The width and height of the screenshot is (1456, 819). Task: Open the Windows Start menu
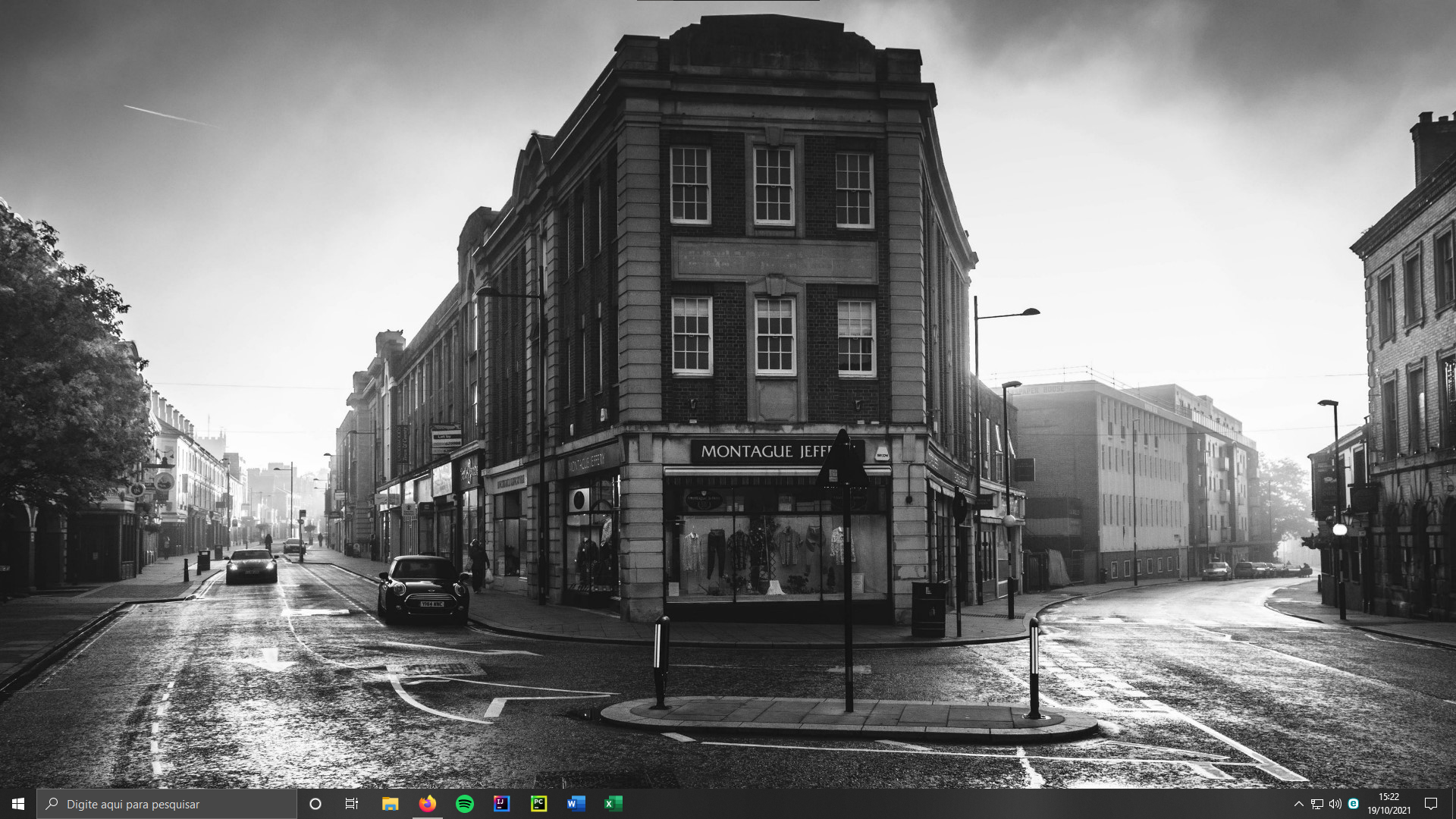click(18, 804)
